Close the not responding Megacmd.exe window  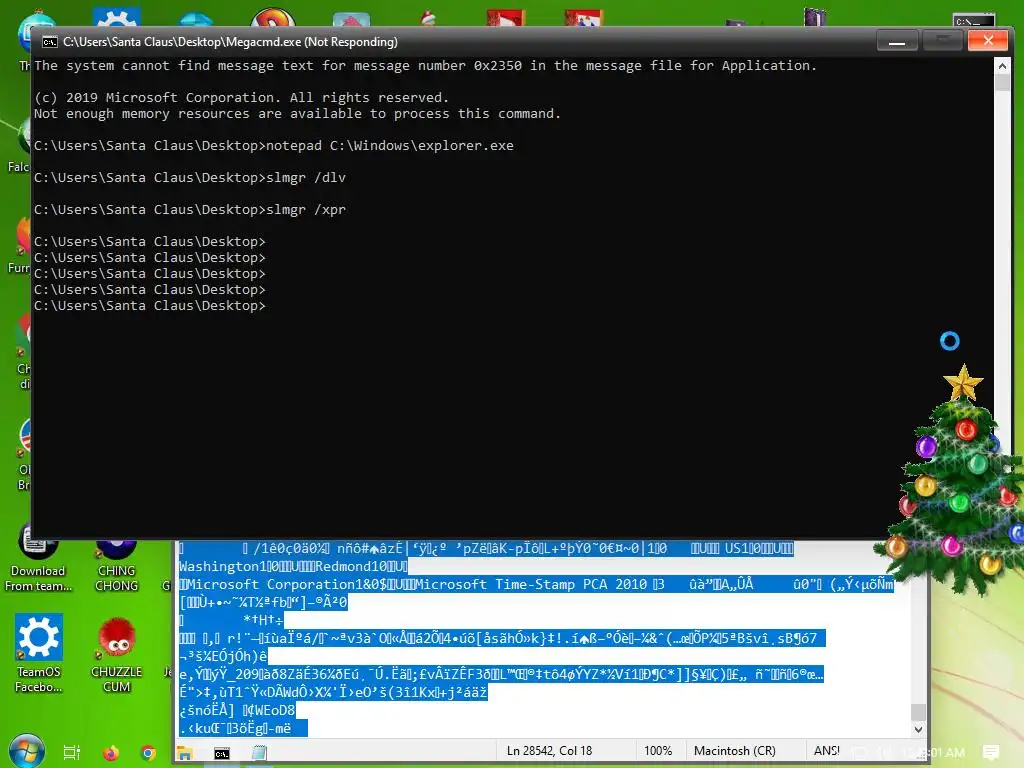coord(987,41)
